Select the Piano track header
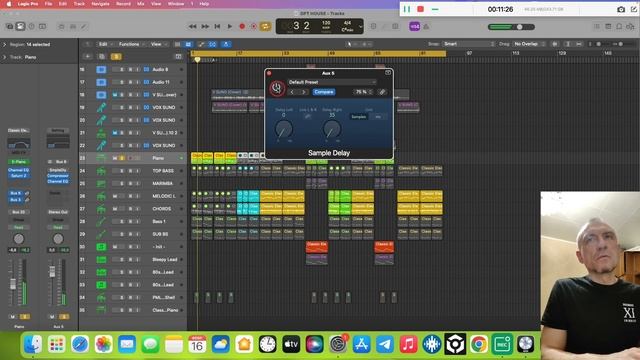This screenshot has width=640, height=360. click(x=133, y=158)
